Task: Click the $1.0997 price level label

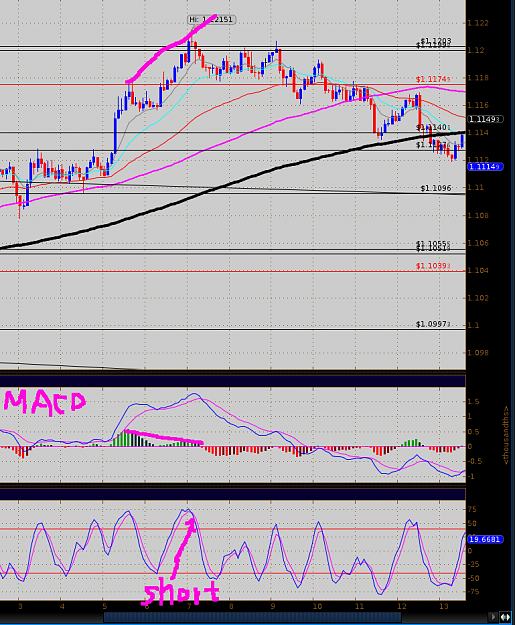Action: [433, 324]
